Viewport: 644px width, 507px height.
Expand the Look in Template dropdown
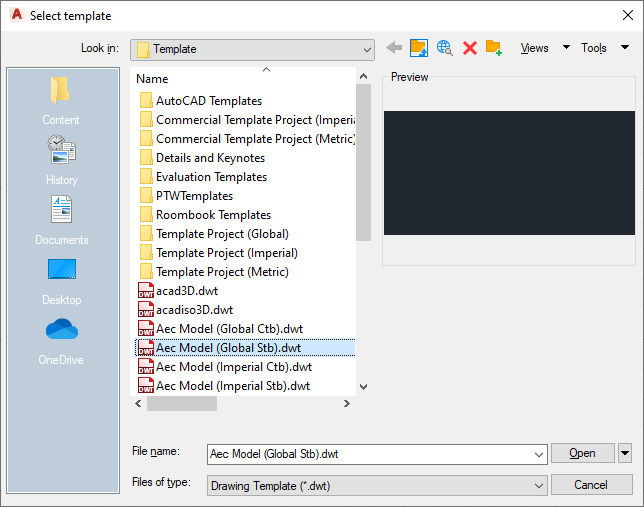252,50
